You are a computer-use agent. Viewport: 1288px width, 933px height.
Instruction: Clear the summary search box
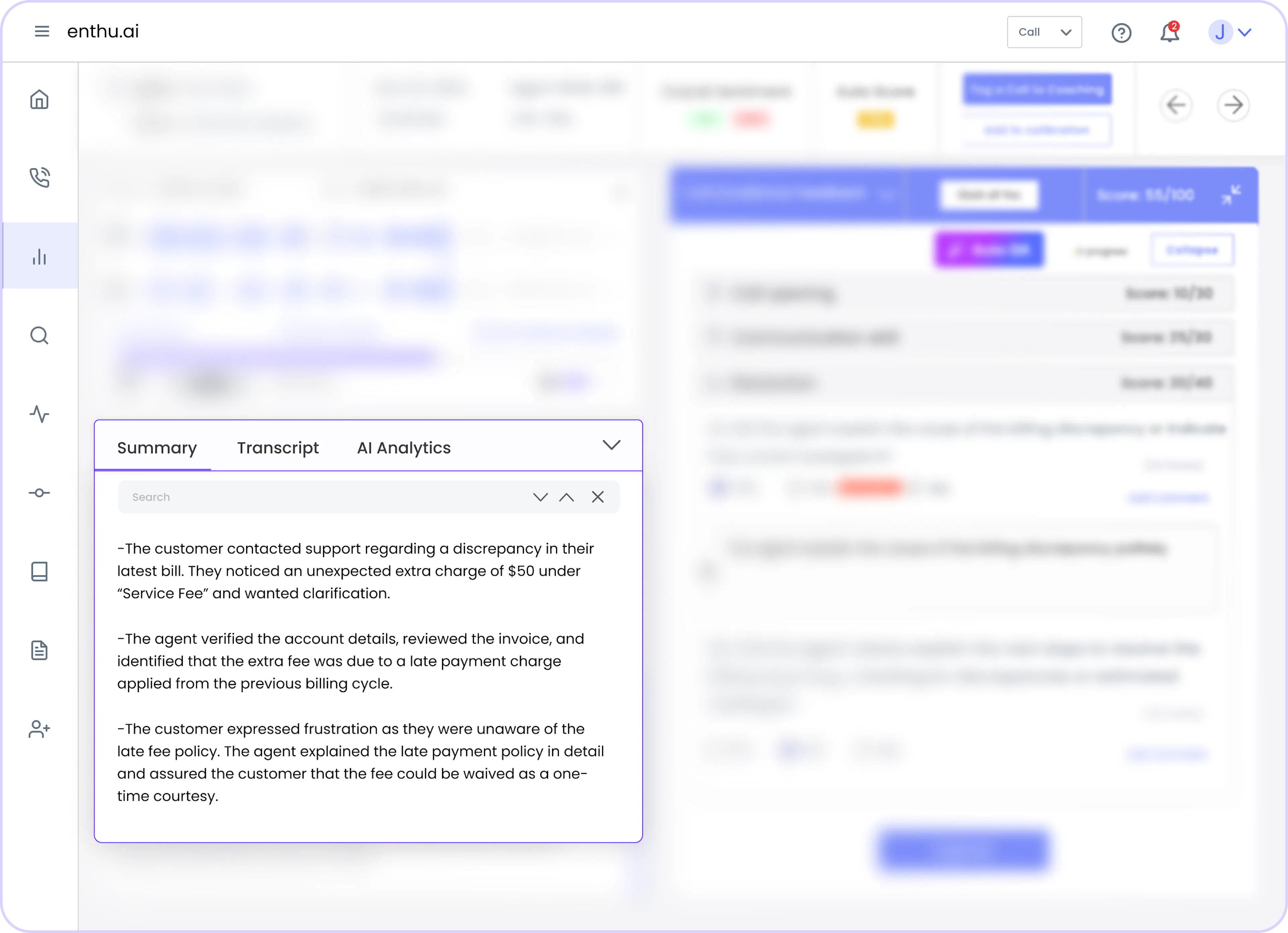point(597,497)
